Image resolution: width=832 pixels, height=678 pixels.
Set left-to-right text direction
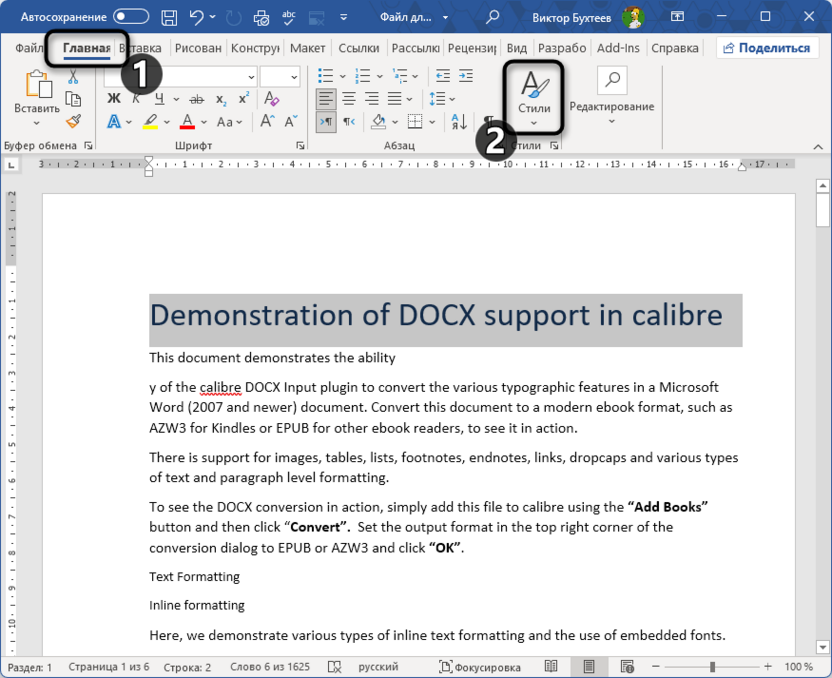tap(326, 122)
